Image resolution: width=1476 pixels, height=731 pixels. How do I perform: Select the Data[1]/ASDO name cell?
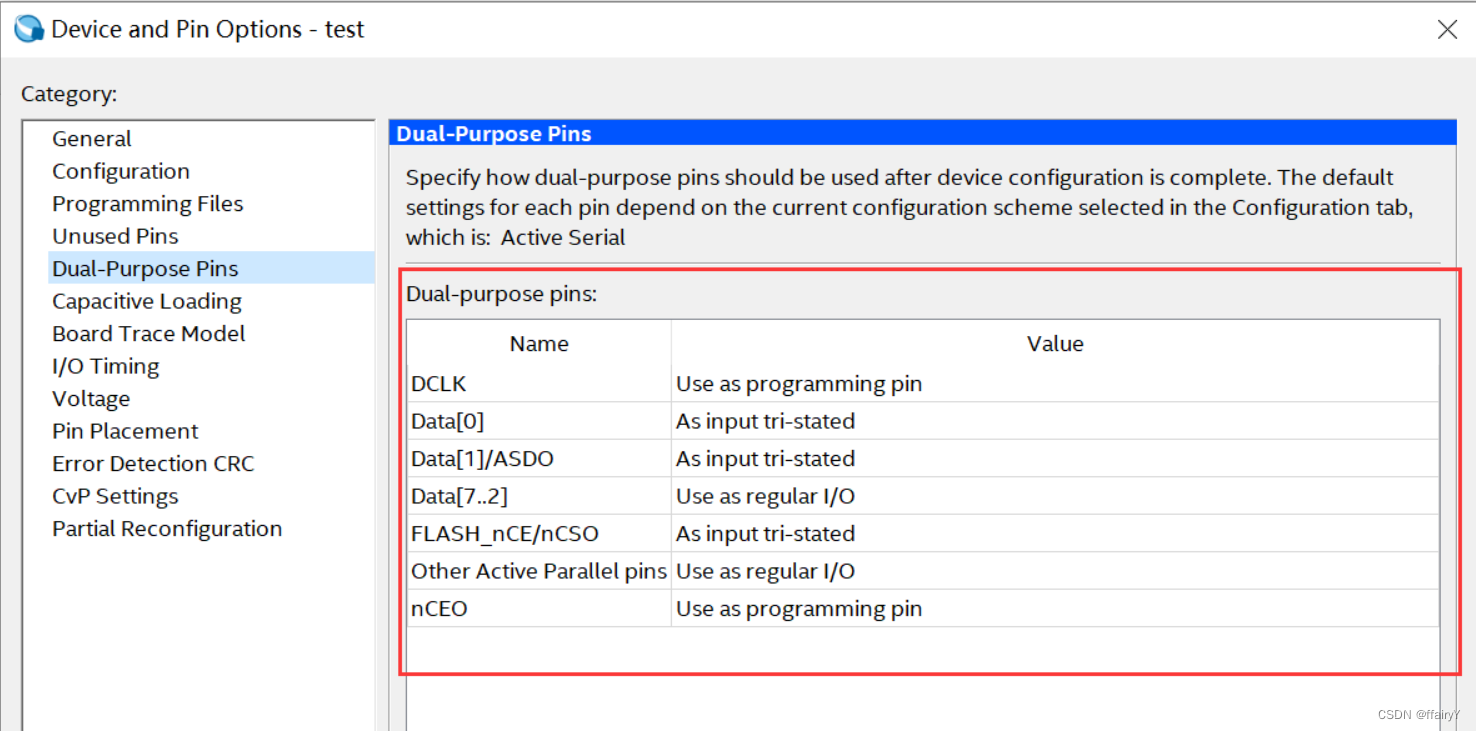pos(539,459)
